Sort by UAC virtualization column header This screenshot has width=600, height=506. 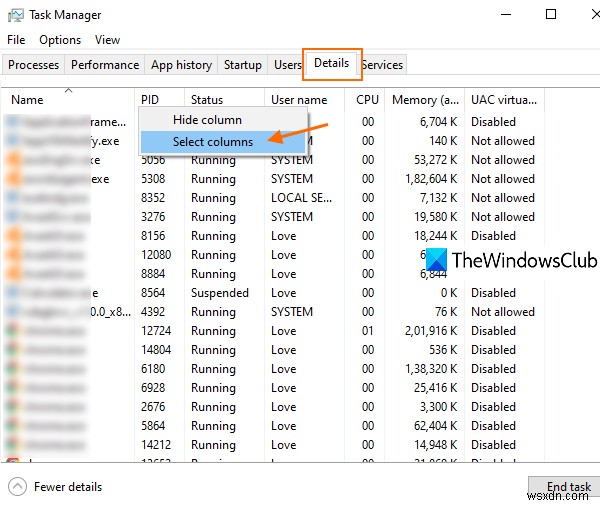504,100
